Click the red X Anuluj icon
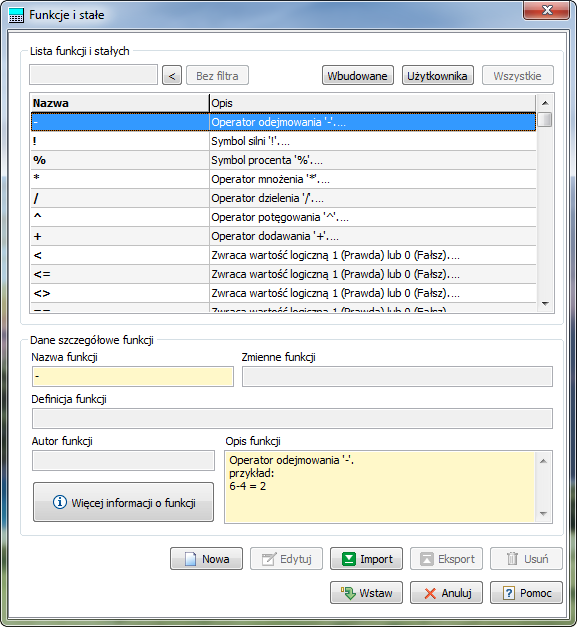577x627 pixels. [430, 593]
